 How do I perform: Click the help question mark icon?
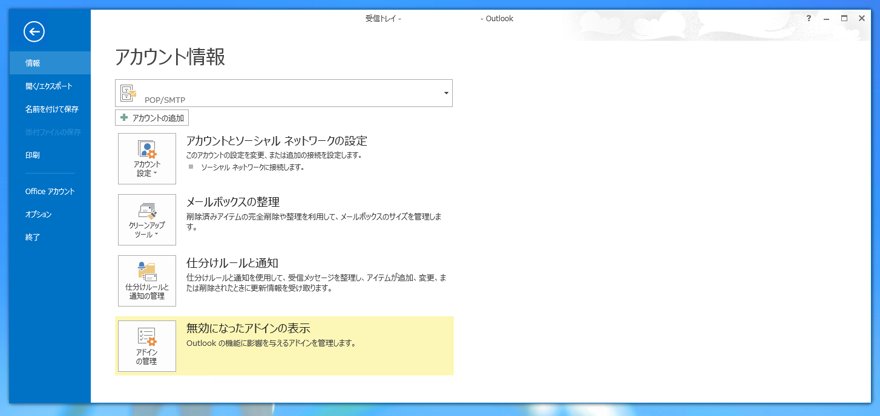pyautogui.click(x=808, y=19)
